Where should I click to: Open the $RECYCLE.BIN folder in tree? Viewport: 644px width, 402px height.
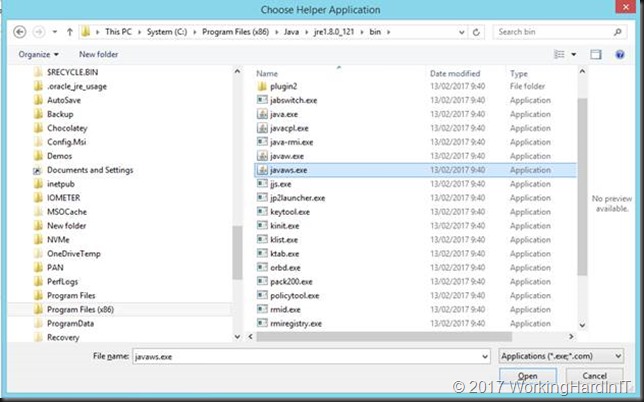[72, 72]
